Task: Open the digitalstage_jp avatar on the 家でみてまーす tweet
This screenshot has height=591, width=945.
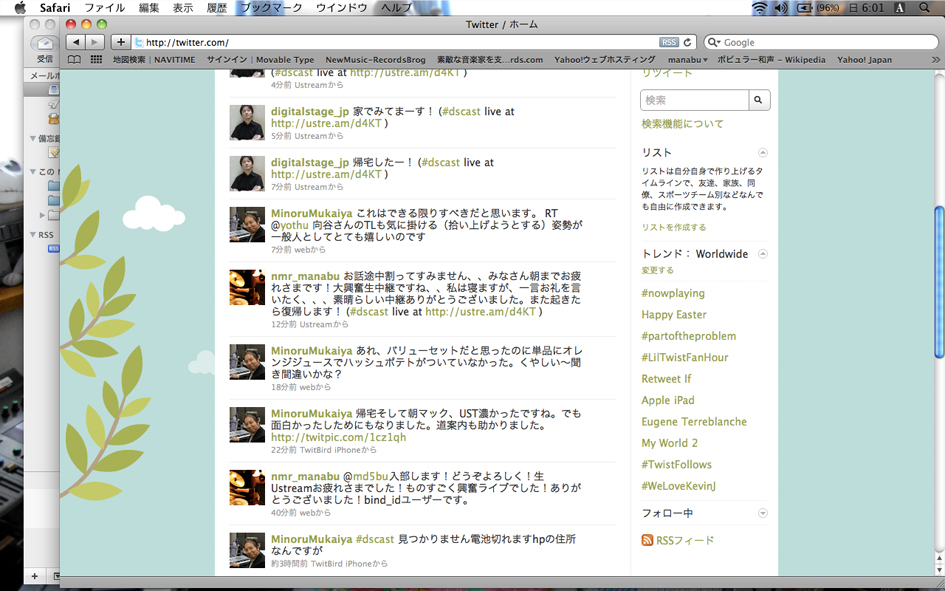Action: tap(247, 122)
